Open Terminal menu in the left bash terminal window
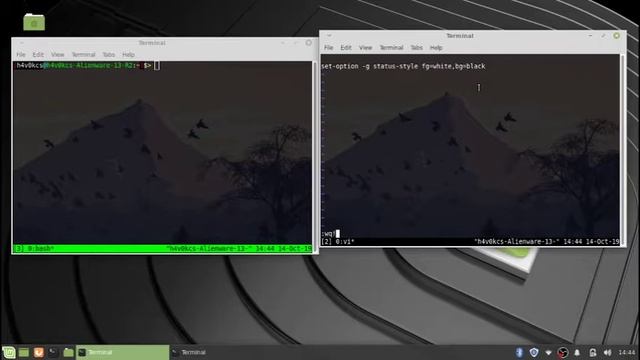The image size is (640, 360). [x=83, y=55]
